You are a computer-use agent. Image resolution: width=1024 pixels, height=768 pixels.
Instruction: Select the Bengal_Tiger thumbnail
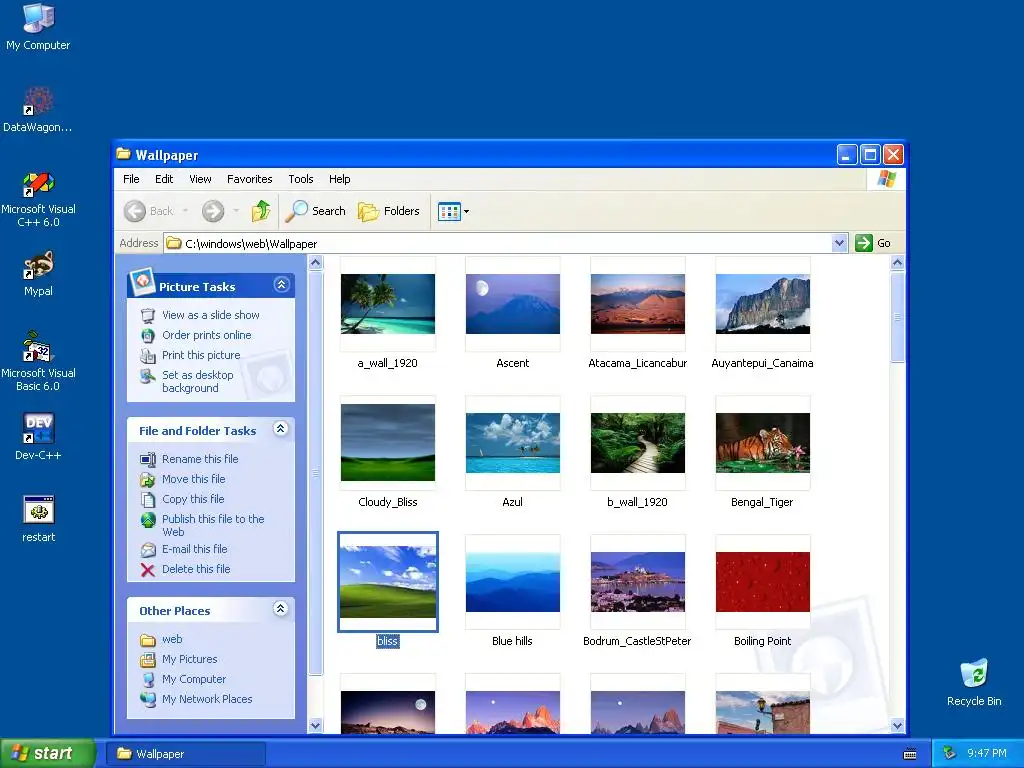pos(763,443)
